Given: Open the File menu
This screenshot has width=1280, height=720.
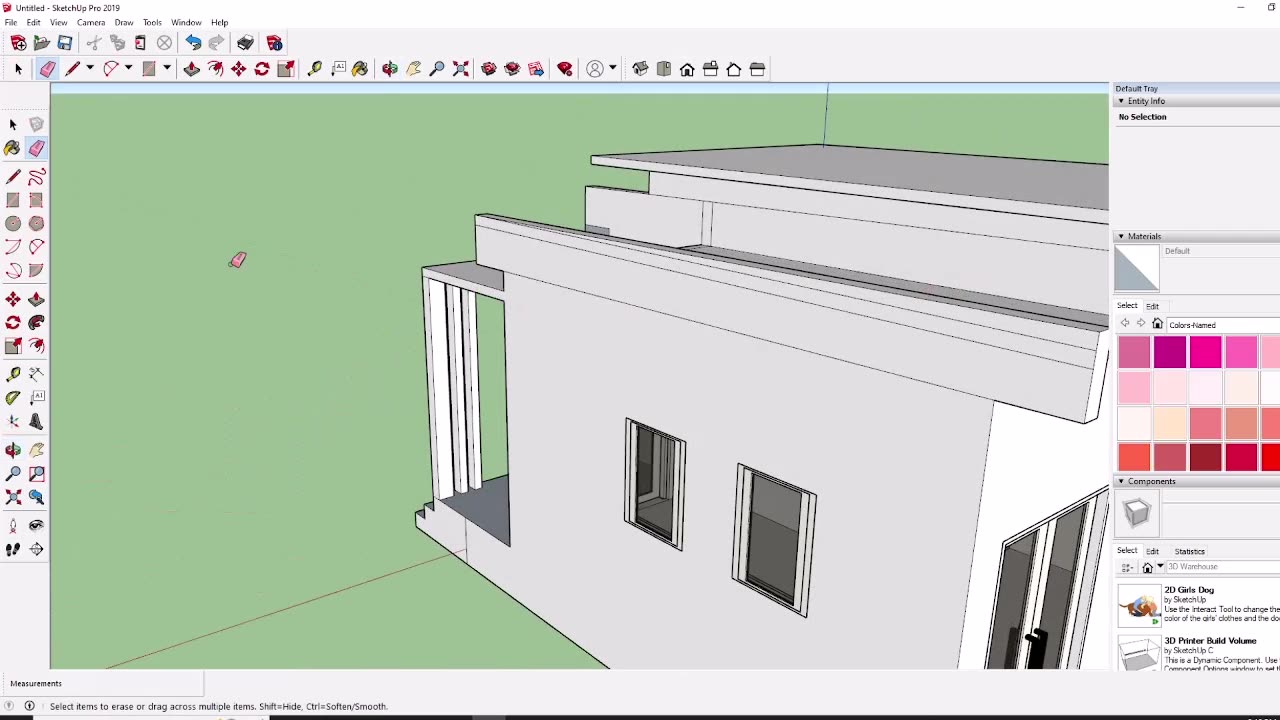Looking at the screenshot, I should (x=11, y=22).
